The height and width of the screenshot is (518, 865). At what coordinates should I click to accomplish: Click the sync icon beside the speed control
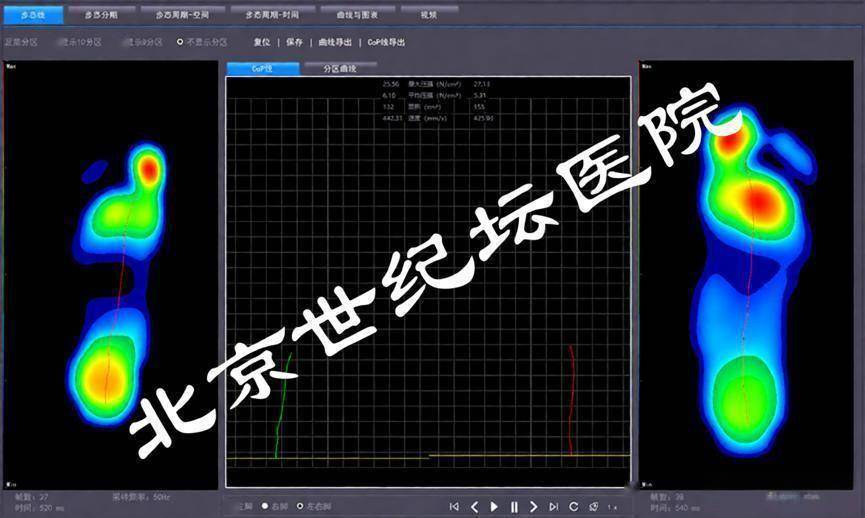pyautogui.click(x=593, y=506)
